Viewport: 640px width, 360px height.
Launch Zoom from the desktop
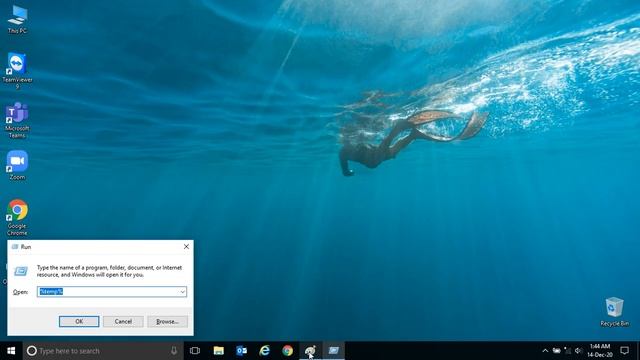pos(17,165)
